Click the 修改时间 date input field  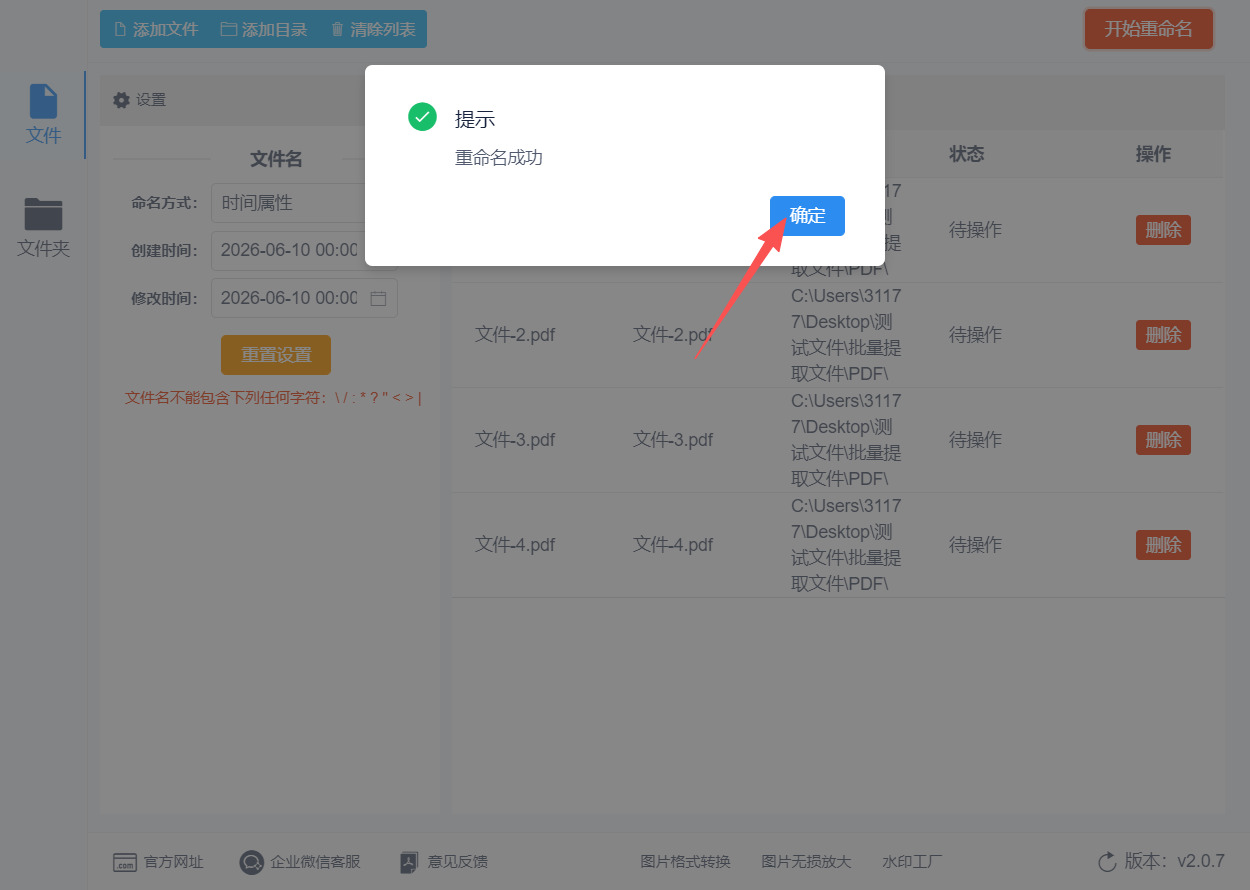click(304, 298)
